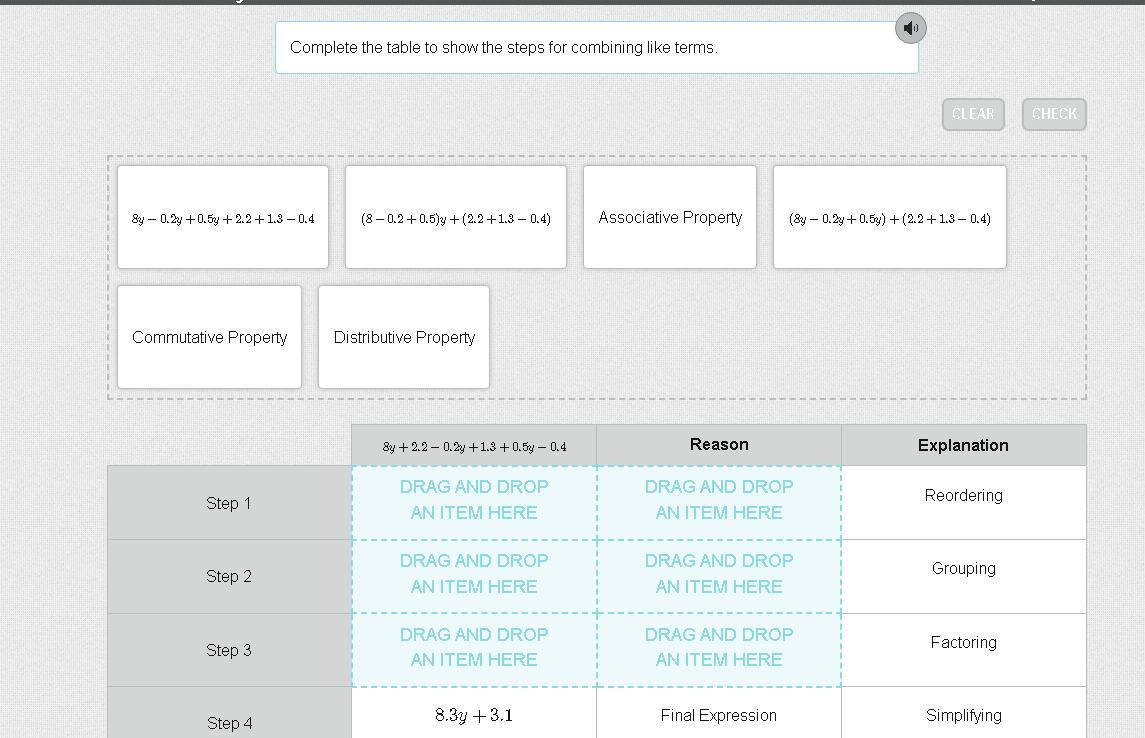Select the (8 − 0.2 + 0.5)y factored expression card
Image resolution: width=1145 pixels, height=738 pixels.
(456, 217)
